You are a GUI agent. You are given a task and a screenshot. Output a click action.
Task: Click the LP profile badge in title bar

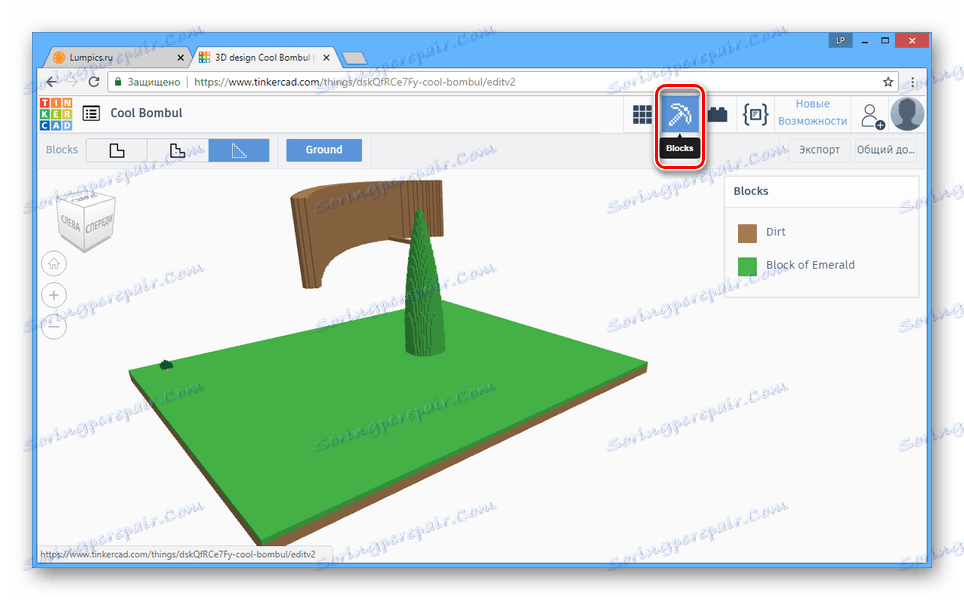click(x=840, y=41)
